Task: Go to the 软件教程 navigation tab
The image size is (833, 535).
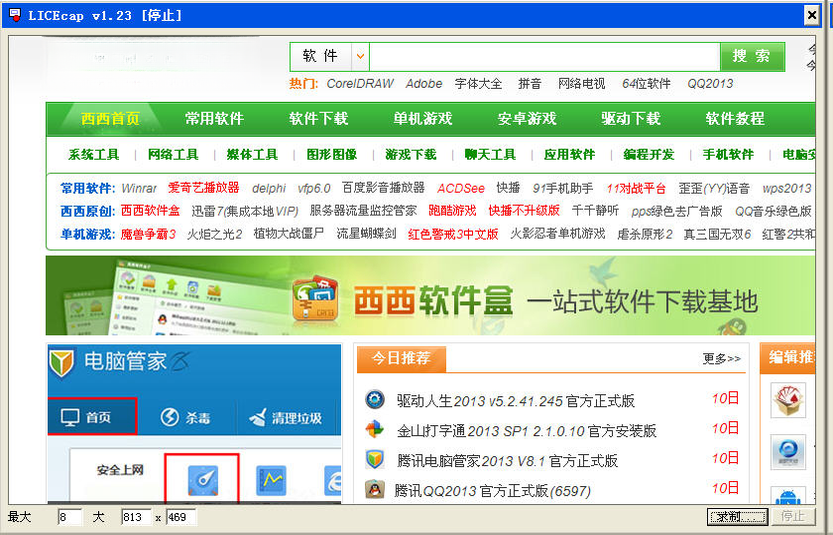Action: [735, 118]
